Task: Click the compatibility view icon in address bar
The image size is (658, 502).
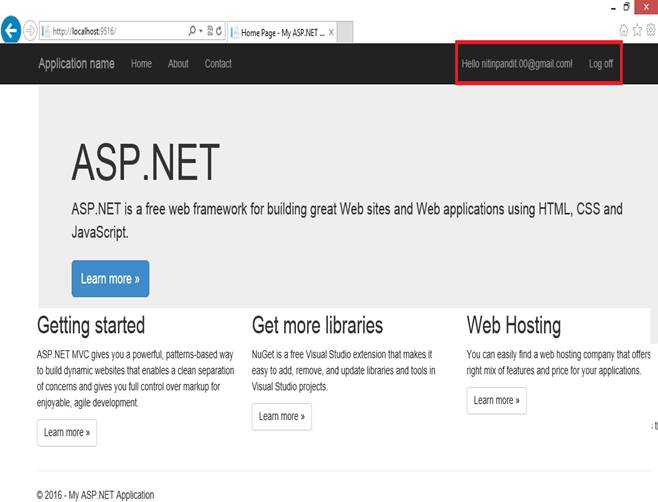Action: tap(210, 31)
